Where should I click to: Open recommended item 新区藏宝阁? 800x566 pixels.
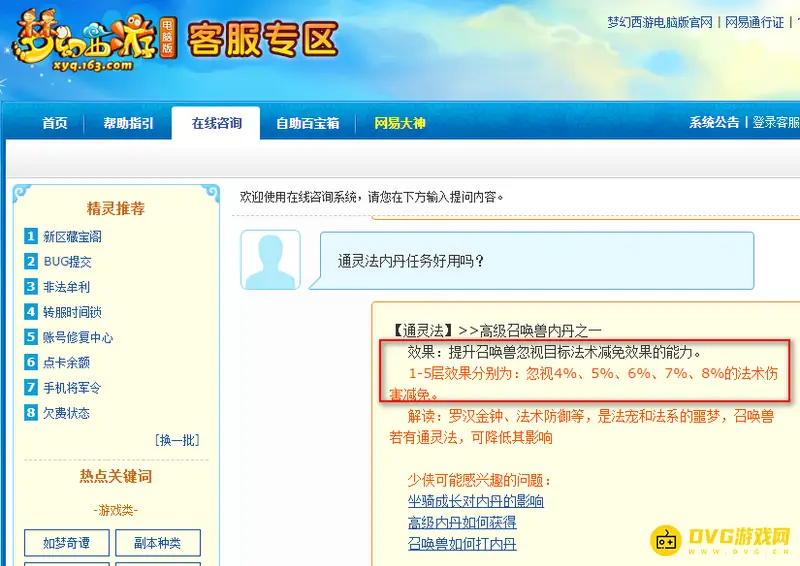click(x=72, y=236)
